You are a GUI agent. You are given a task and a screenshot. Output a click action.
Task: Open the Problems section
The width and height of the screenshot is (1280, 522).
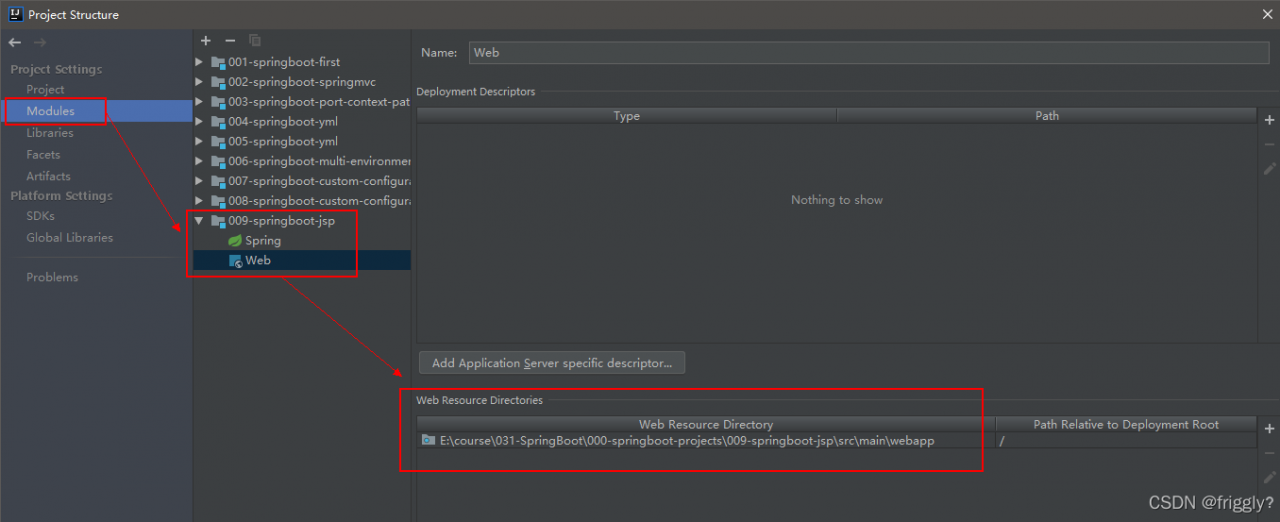pyautogui.click(x=52, y=277)
